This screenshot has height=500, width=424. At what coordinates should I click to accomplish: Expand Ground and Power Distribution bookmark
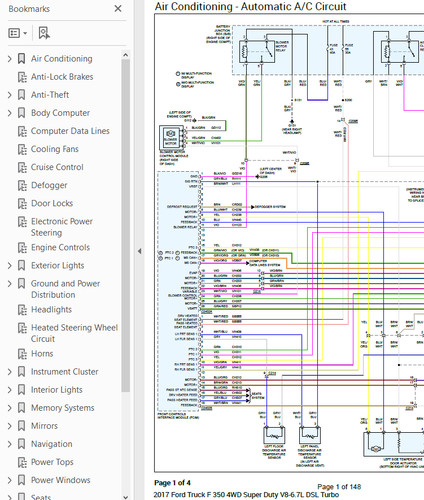pos(10,284)
